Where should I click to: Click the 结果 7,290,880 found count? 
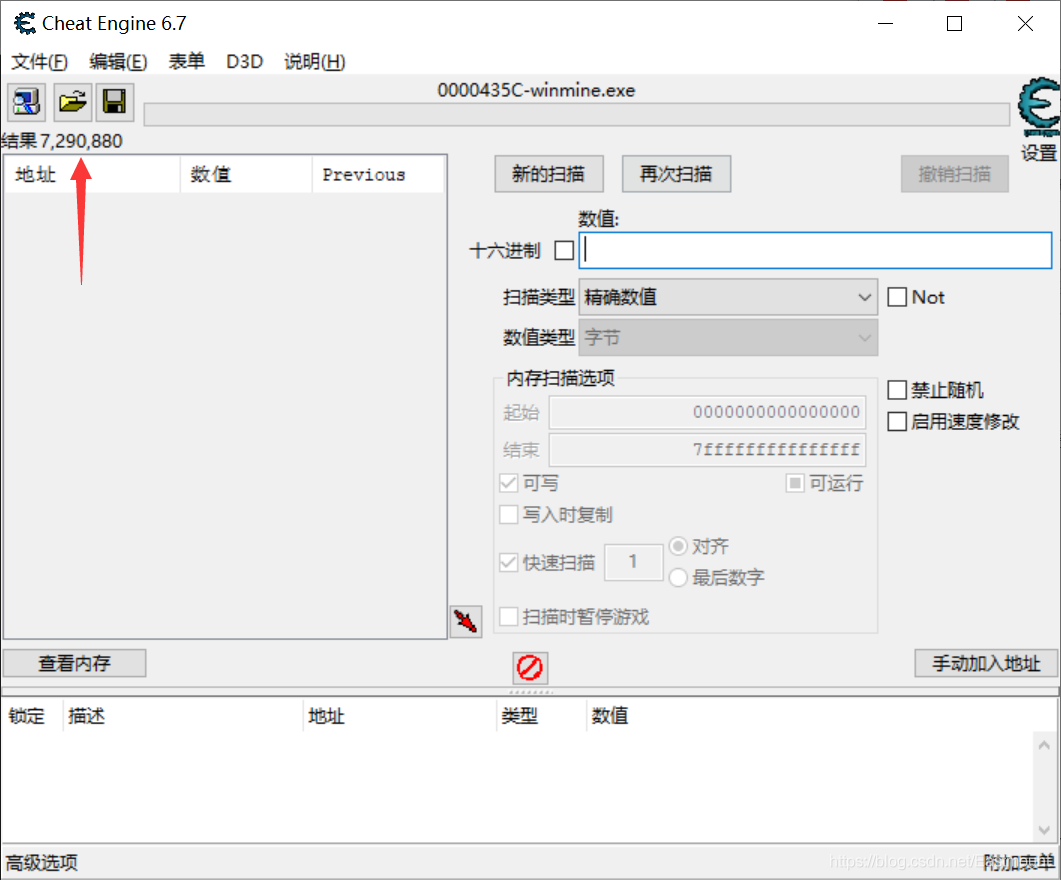coord(62,141)
